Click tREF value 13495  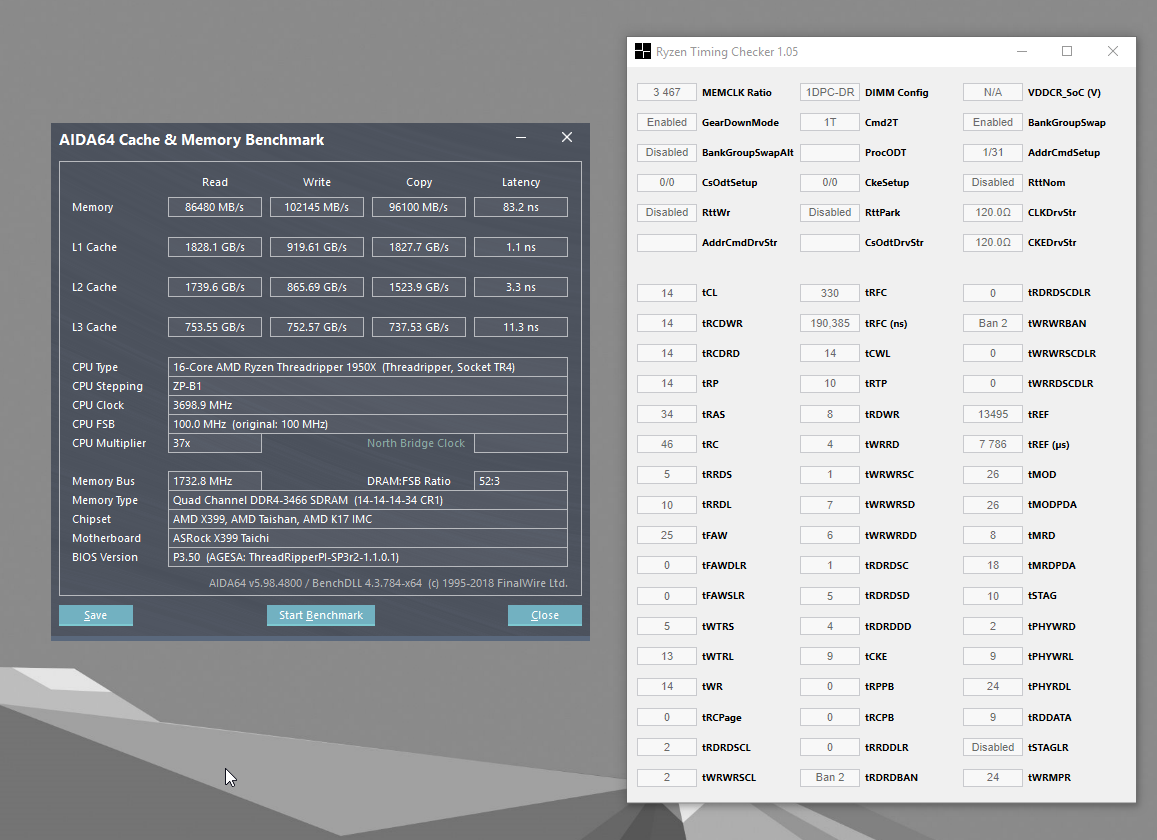click(993, 414)
